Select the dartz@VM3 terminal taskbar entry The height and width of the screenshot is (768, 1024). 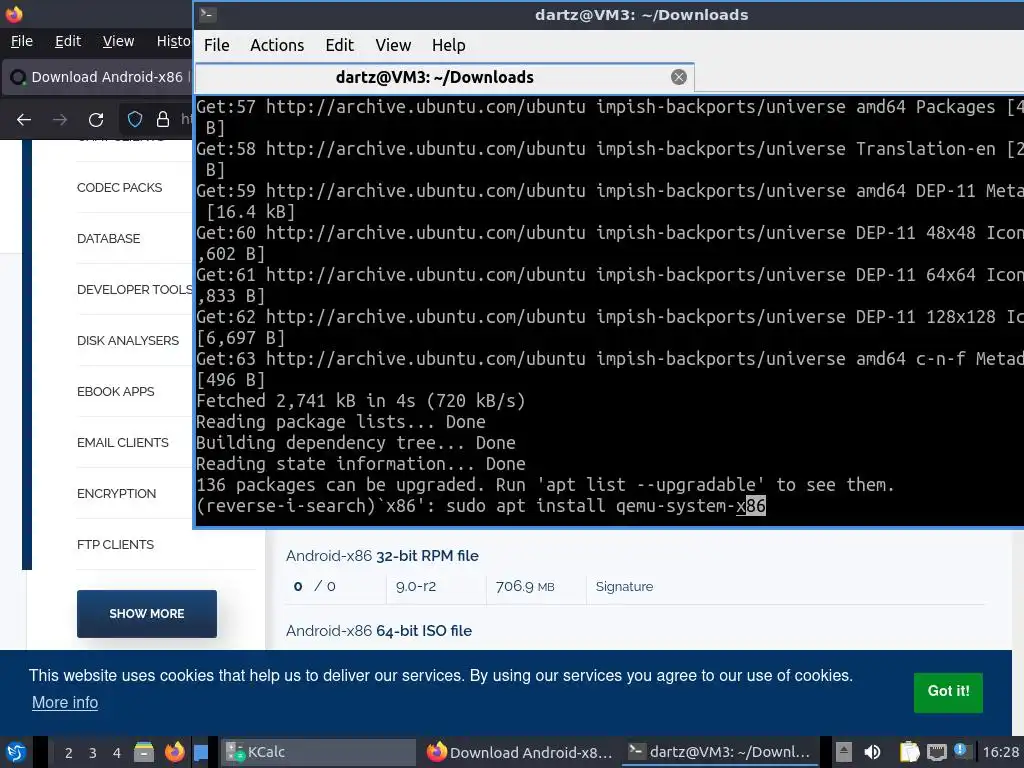coord(720,752)
